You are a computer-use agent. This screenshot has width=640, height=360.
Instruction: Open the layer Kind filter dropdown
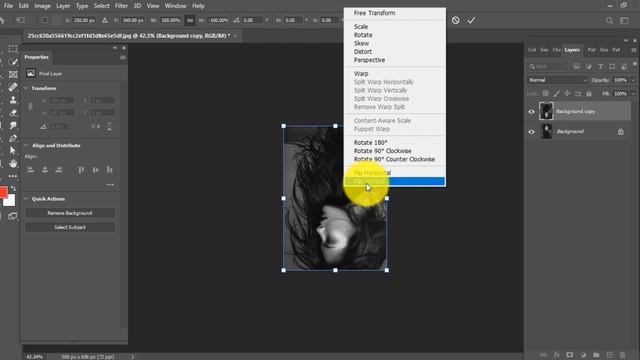[548, 66]
